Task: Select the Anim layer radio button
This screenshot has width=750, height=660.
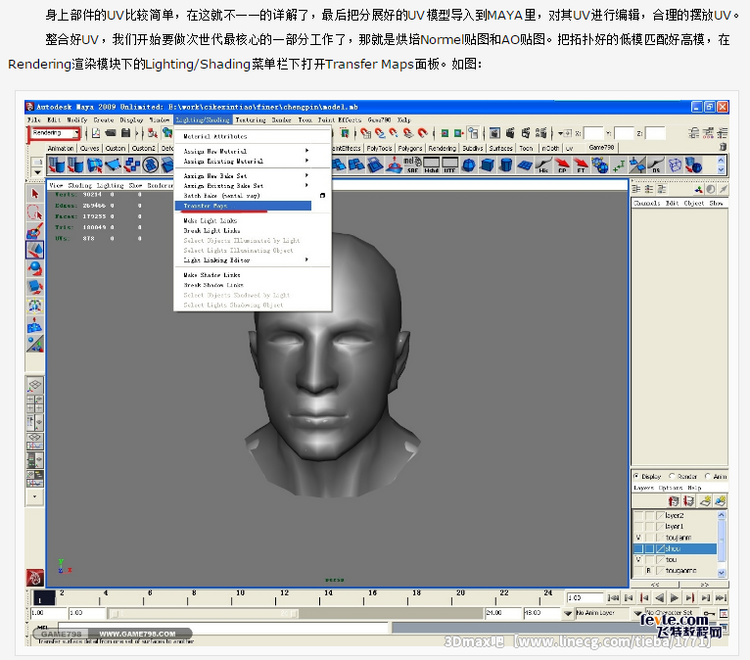Action: click(707, 476)
